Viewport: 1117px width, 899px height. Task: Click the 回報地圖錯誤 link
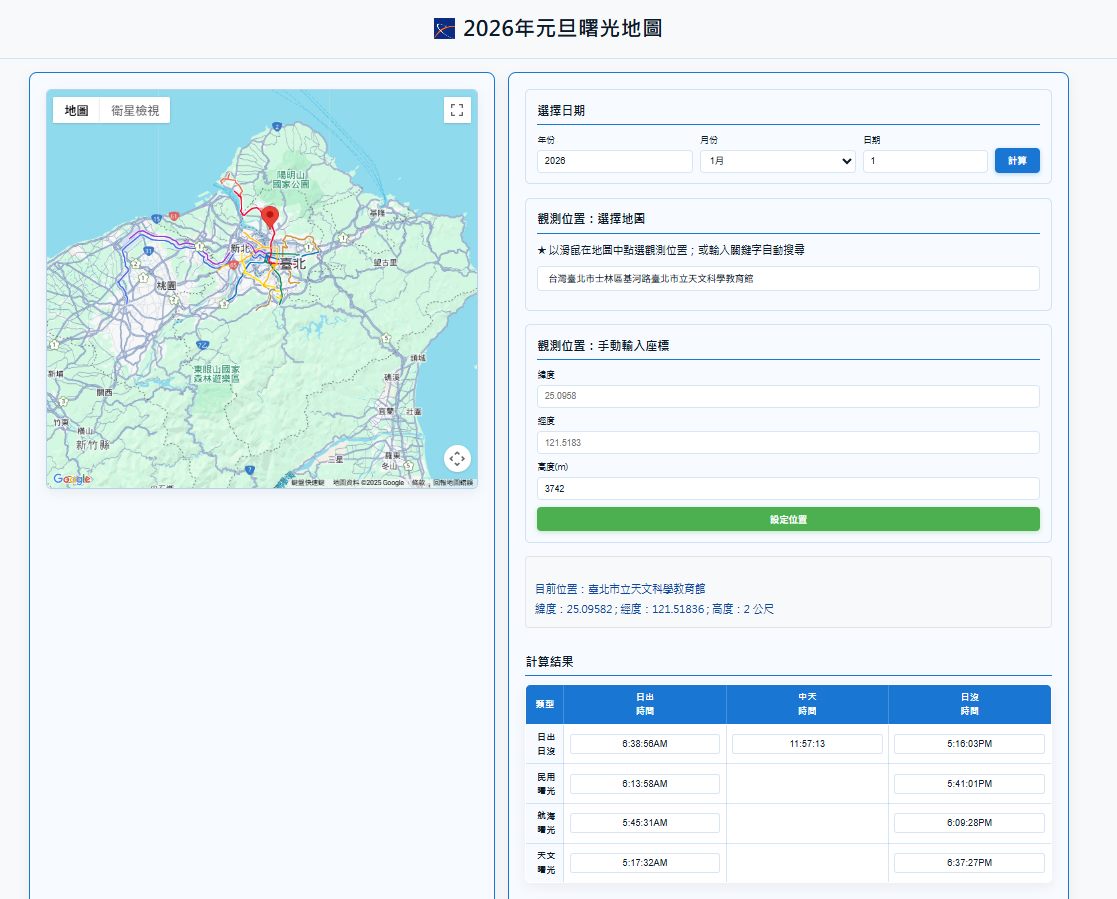453,483
